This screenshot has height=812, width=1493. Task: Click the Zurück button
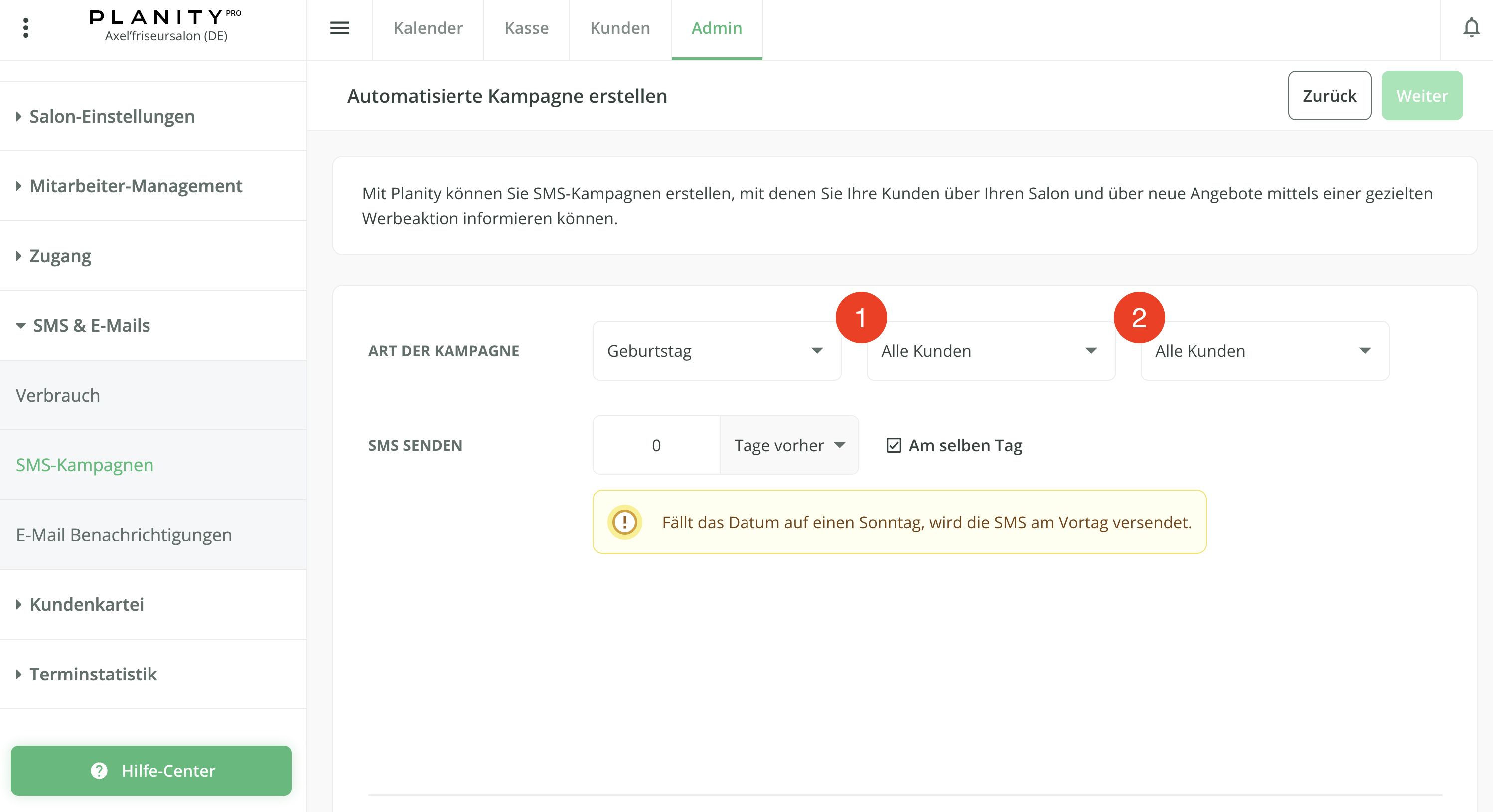click(x=1329, y=96)
